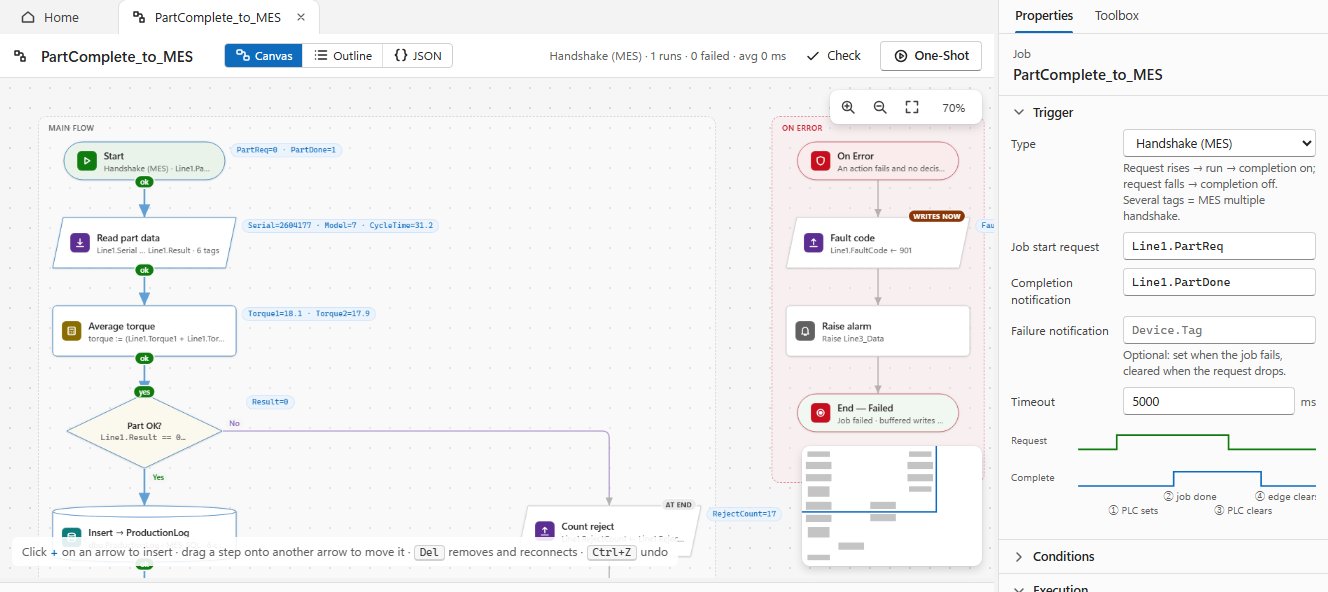Edit the Timeout value field

pyautogui.click(x=1209, y=401)
